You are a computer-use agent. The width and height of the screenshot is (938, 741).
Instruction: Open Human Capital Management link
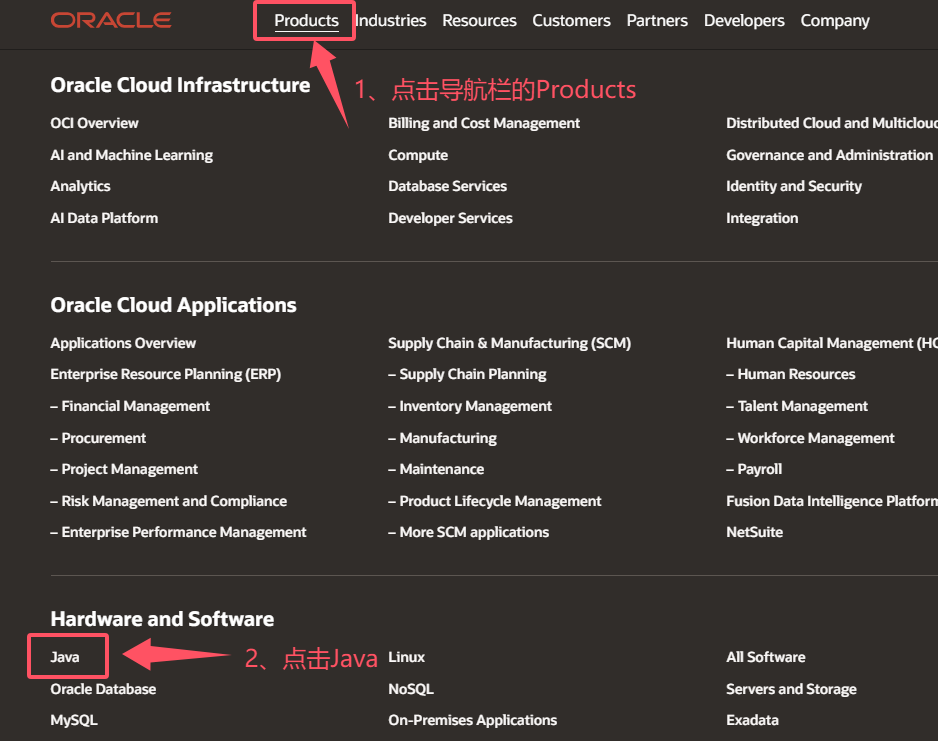[x=832, y=343]
